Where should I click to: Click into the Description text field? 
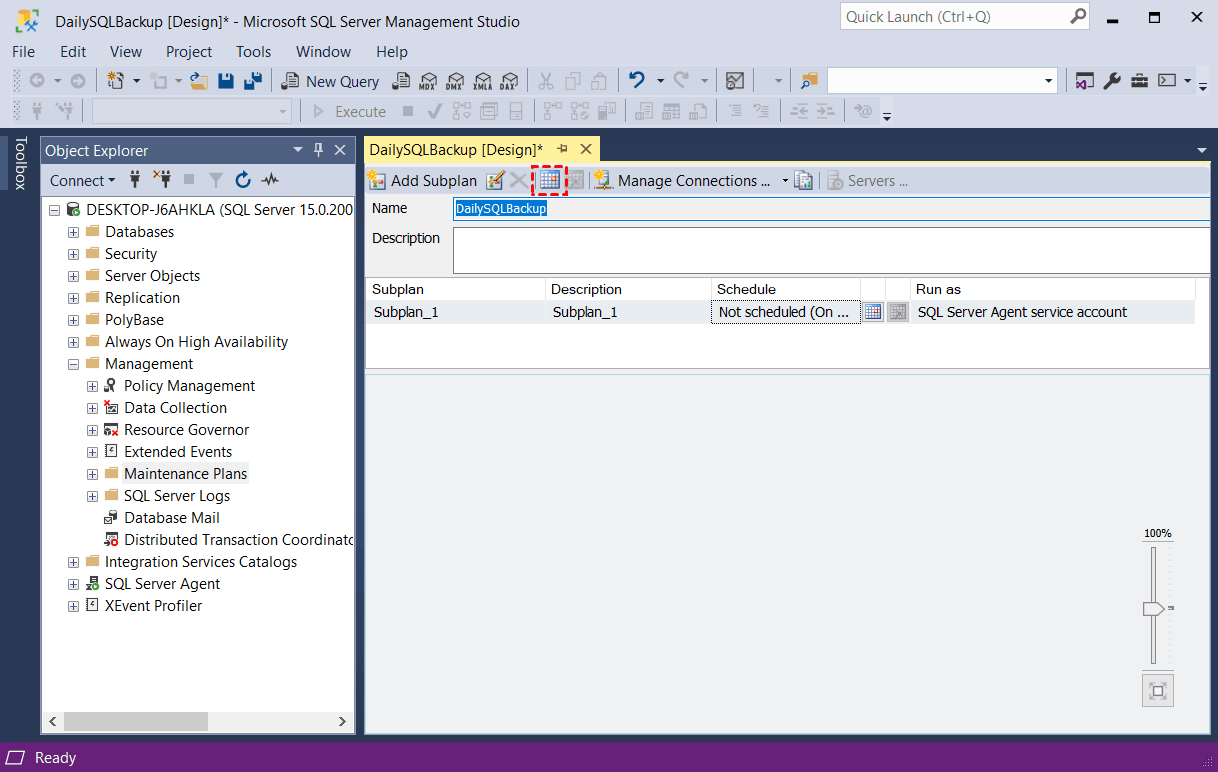pyautogui.click(x=830, y=250)
